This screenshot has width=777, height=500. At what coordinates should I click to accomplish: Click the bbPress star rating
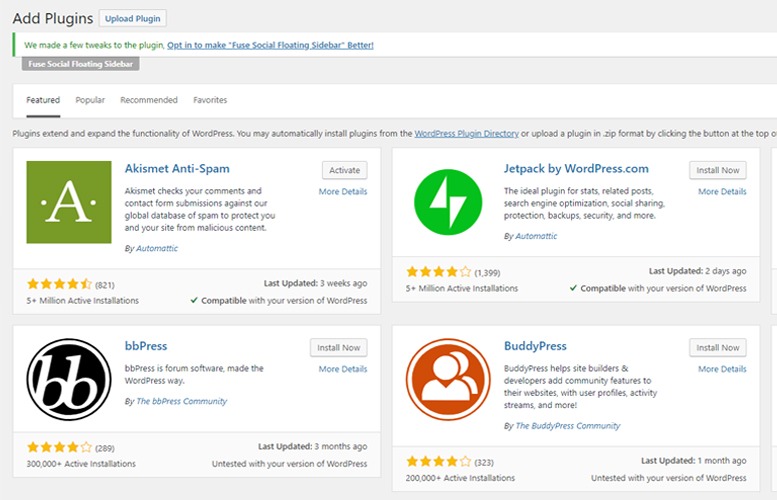coord(59,447)
